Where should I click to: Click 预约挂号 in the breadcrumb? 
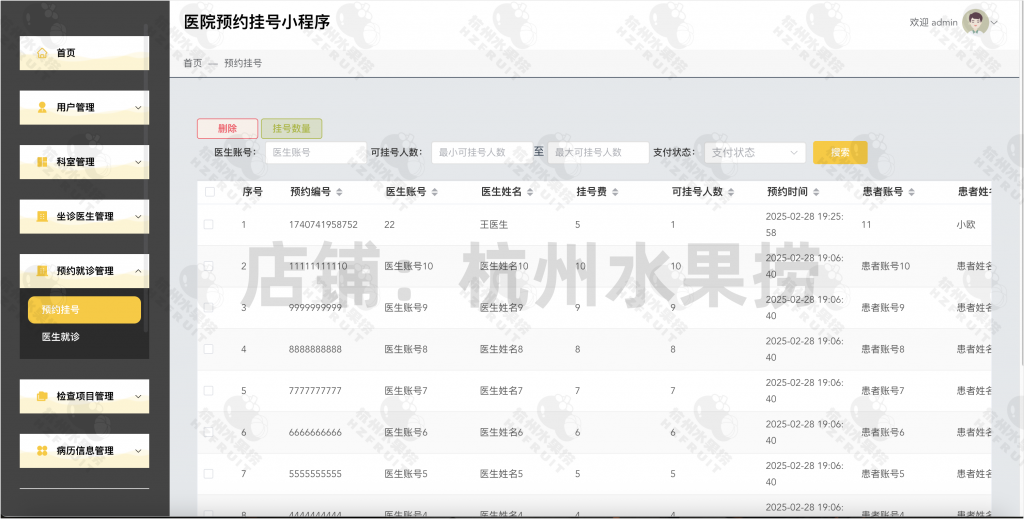pyautogui.click(x=243, y=63)
